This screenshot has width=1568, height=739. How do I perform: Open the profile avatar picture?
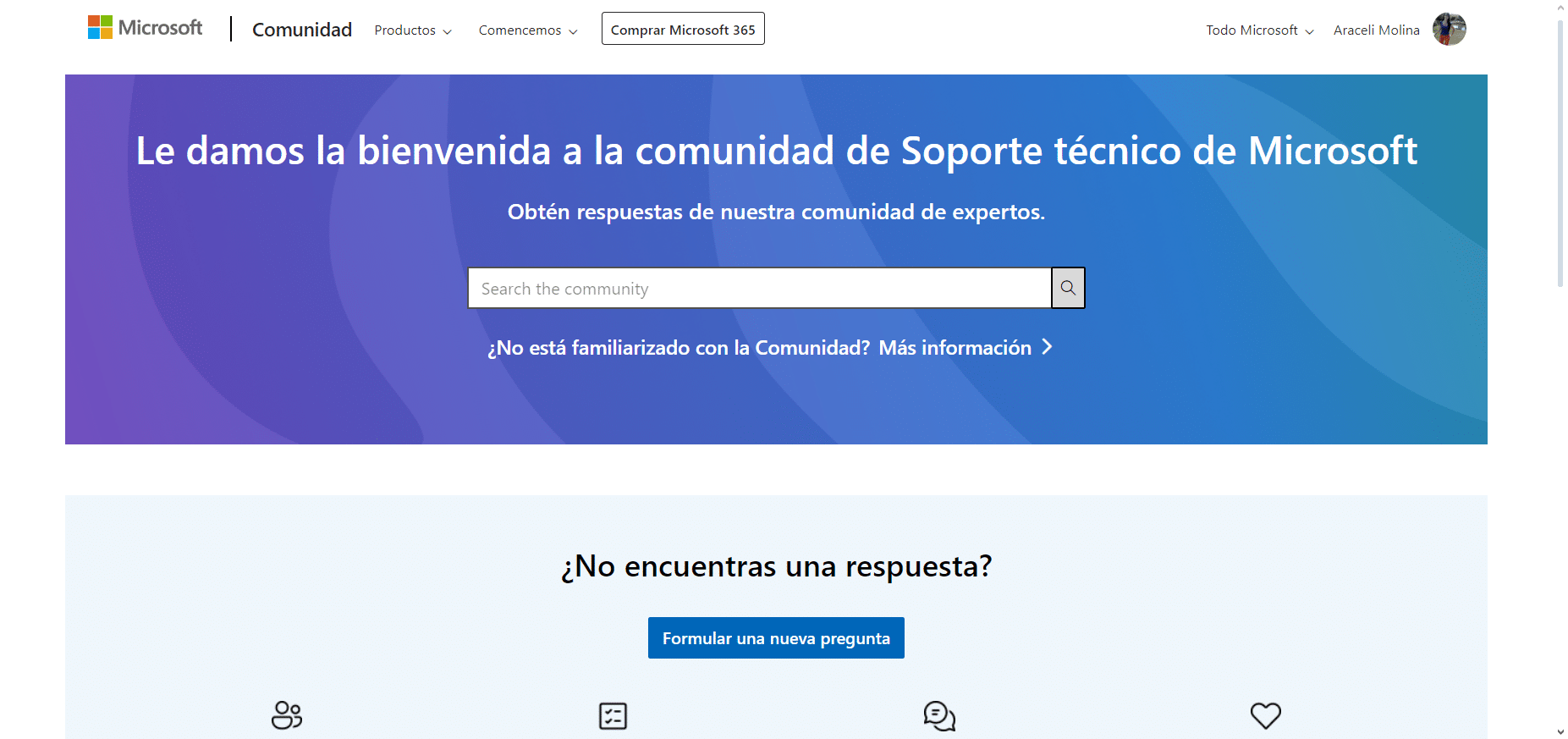pyautogui.click(x=1449, y=30)
